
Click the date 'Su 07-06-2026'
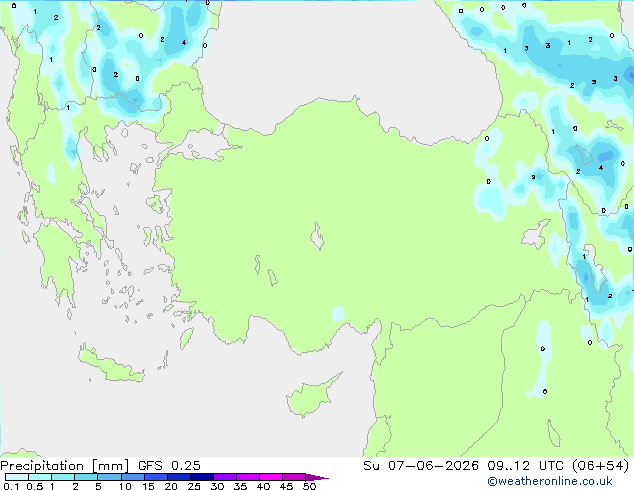tap(421, 465)
